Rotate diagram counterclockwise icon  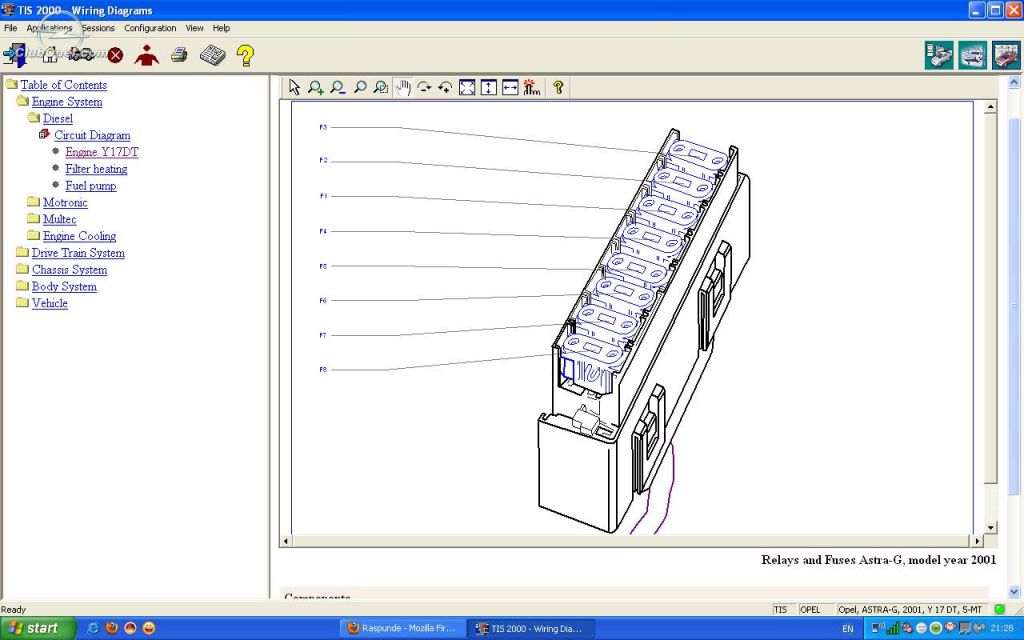[x=445, y=88]
